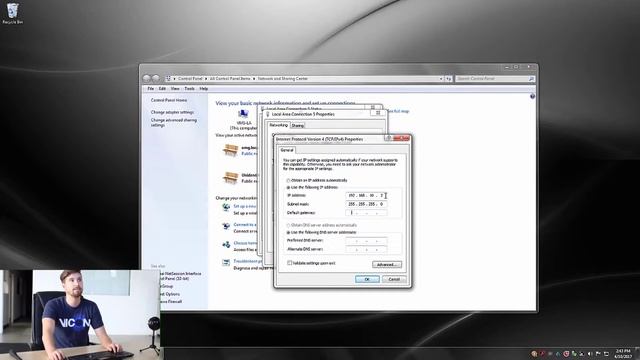640x360 pixels.
Task: Click the first active network bench icon
Action: (x=231, y=150)
